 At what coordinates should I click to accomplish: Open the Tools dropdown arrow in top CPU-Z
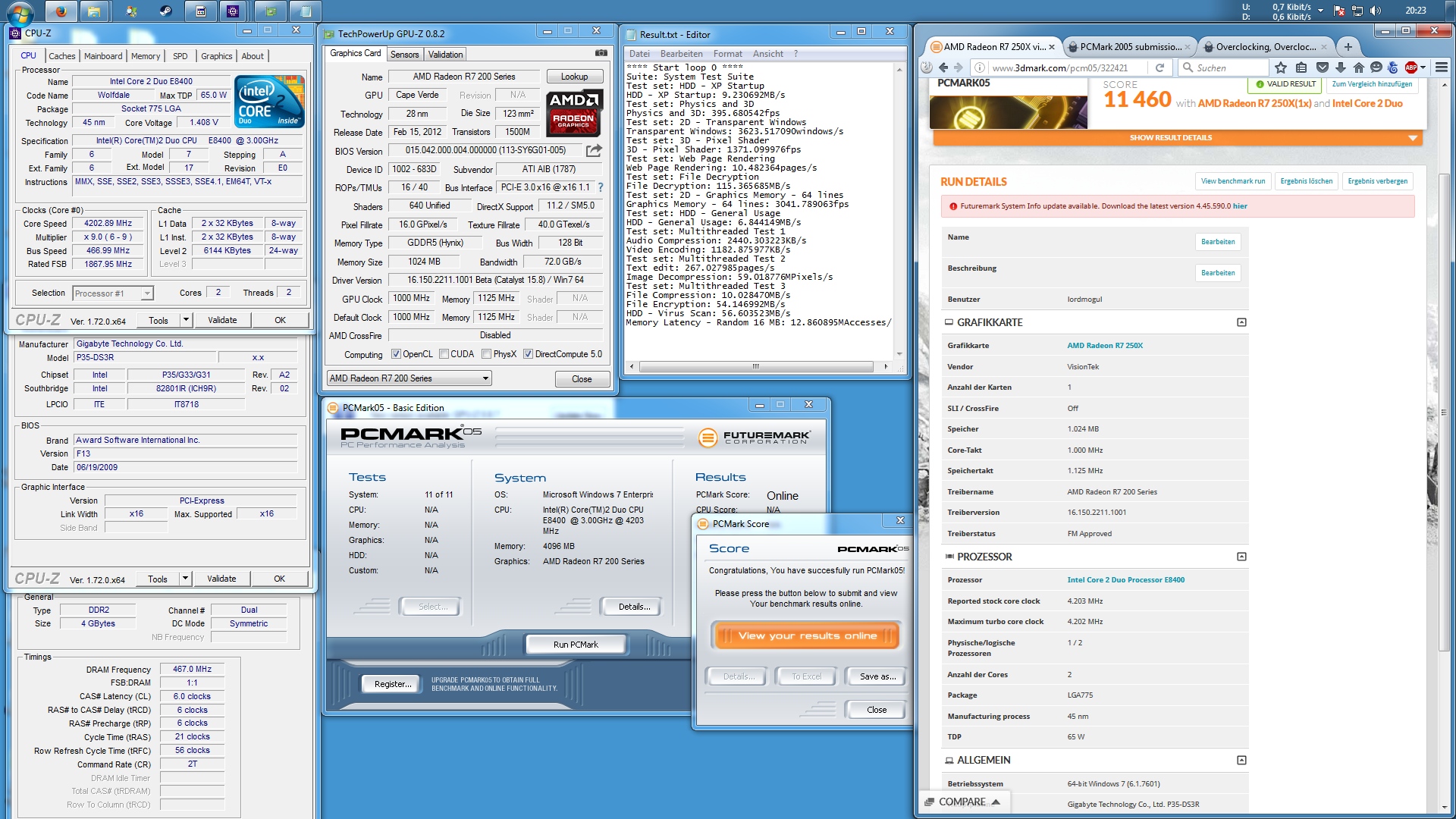[186, 320]
